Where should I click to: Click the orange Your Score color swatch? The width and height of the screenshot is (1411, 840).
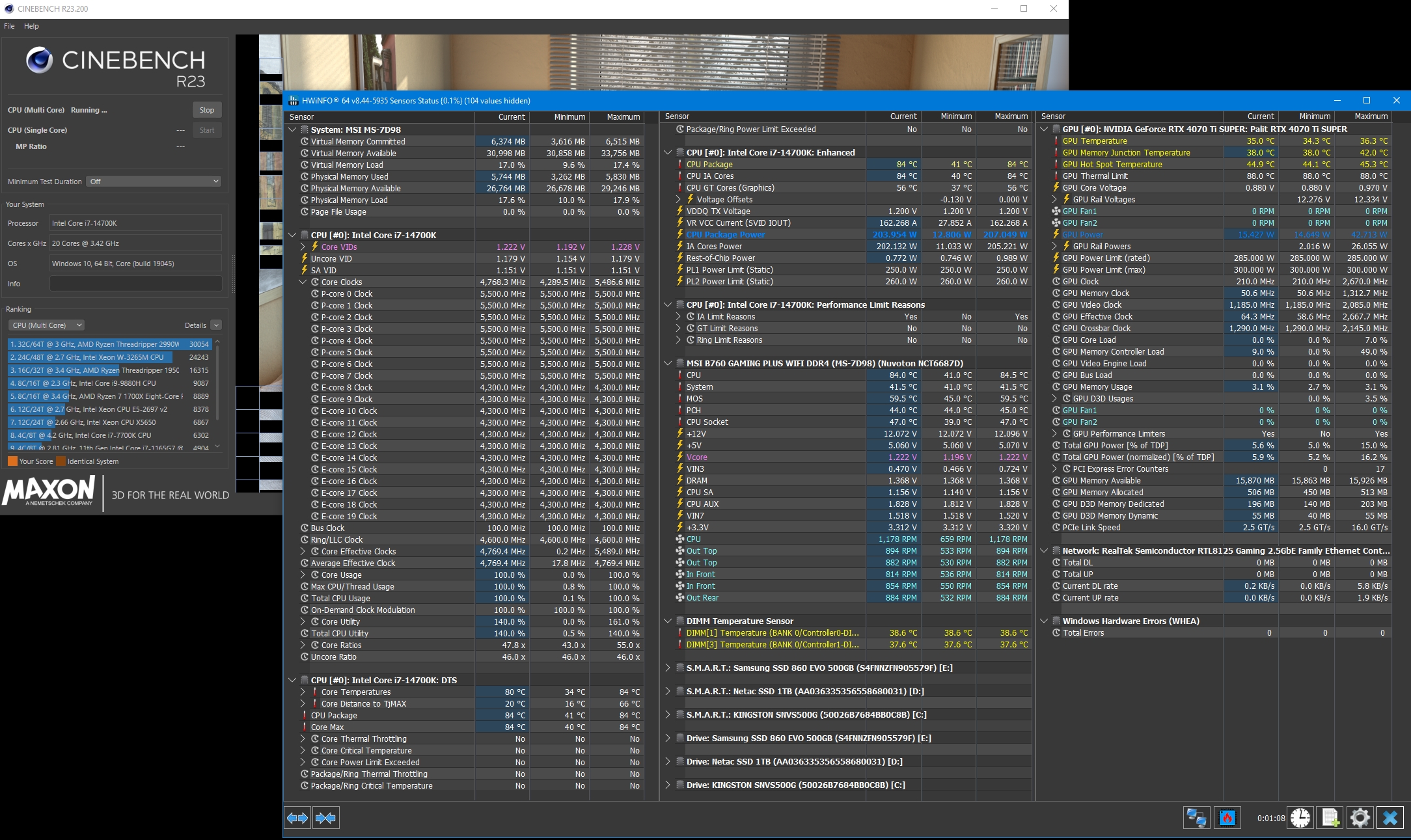[12, 461]
